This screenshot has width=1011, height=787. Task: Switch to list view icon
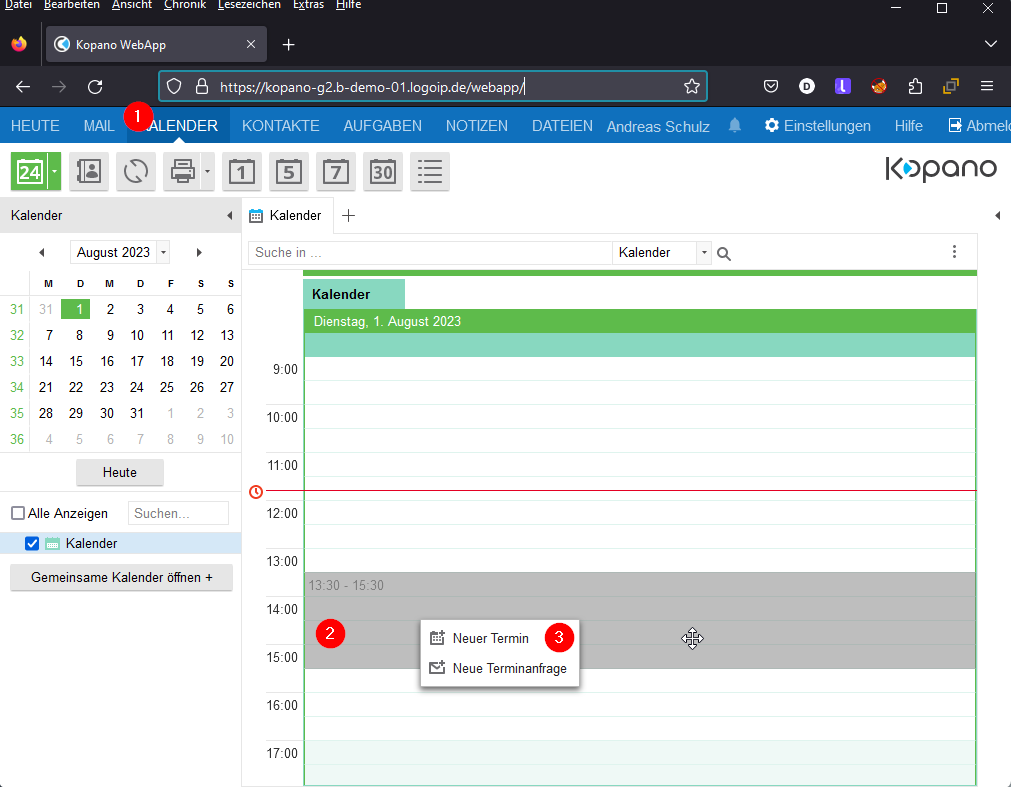pyautogui.click(x=430, y=172)
